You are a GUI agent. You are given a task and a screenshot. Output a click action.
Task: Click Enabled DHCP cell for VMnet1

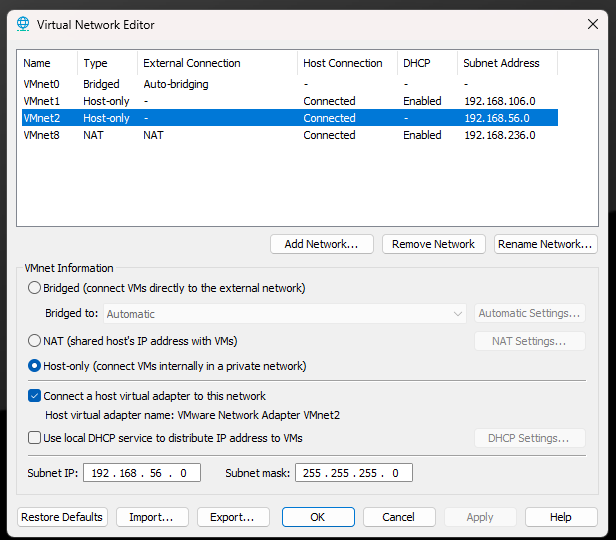point(422,101)
